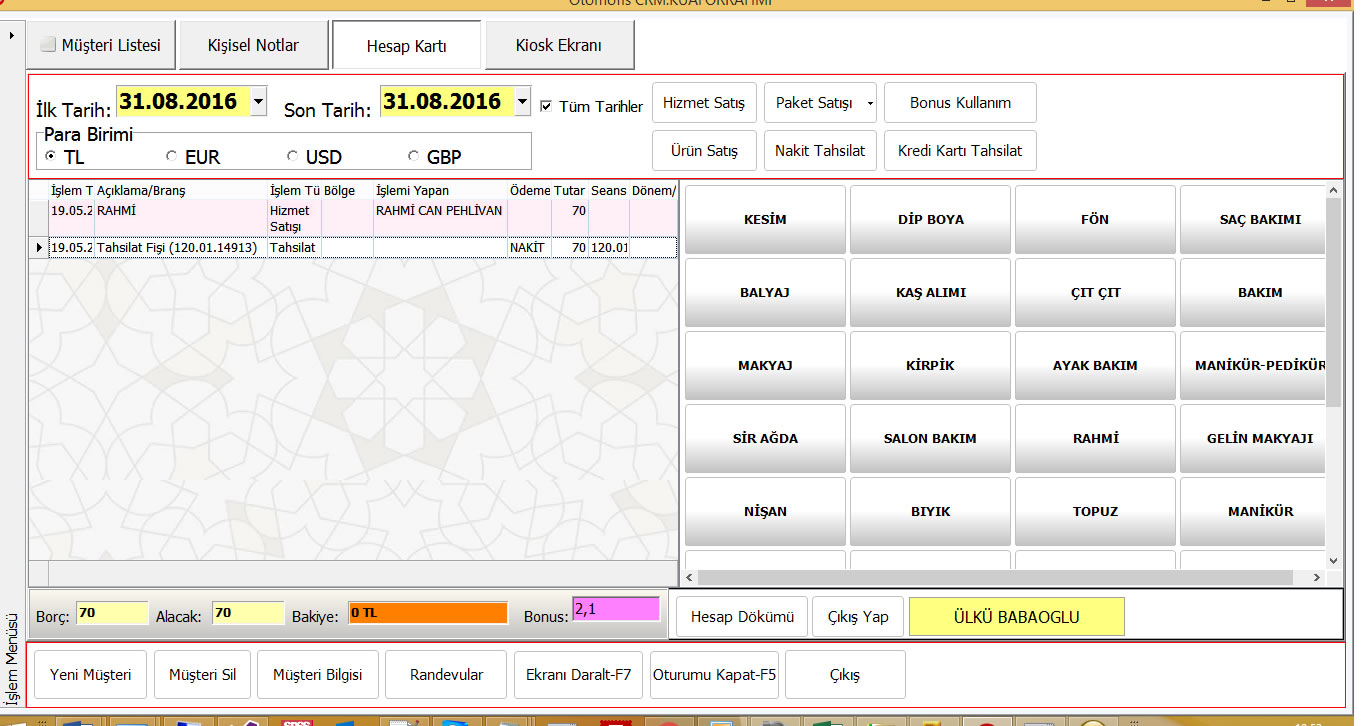Image resolution: width=1366 pixels, height=726 pixels.
Task: Pick the TOPUZ service tile
Action: pyautogui.click(x=1095, y=511)
